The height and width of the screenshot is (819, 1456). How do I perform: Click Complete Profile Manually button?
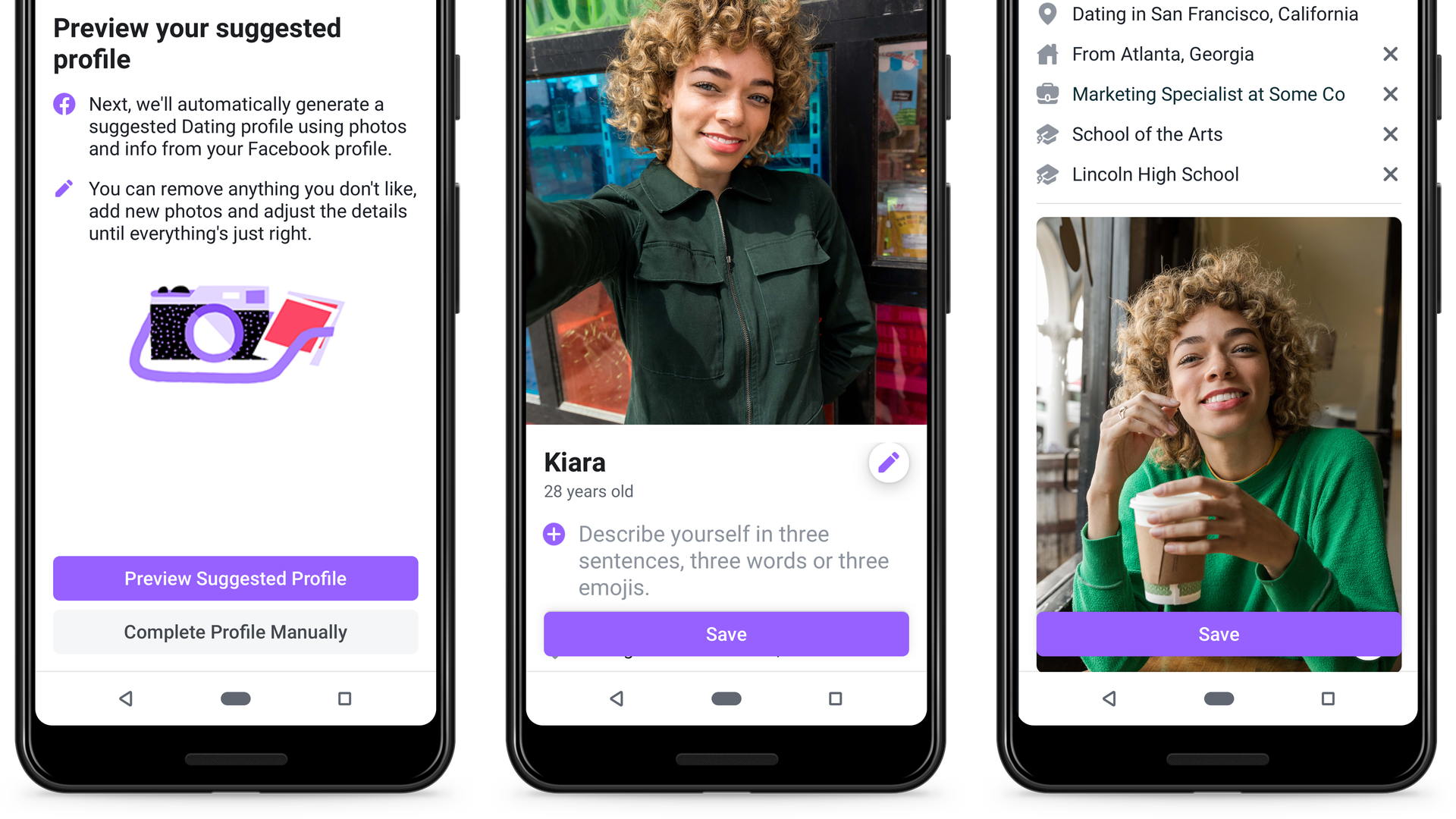pyautogui.click(x=234, y=632)
